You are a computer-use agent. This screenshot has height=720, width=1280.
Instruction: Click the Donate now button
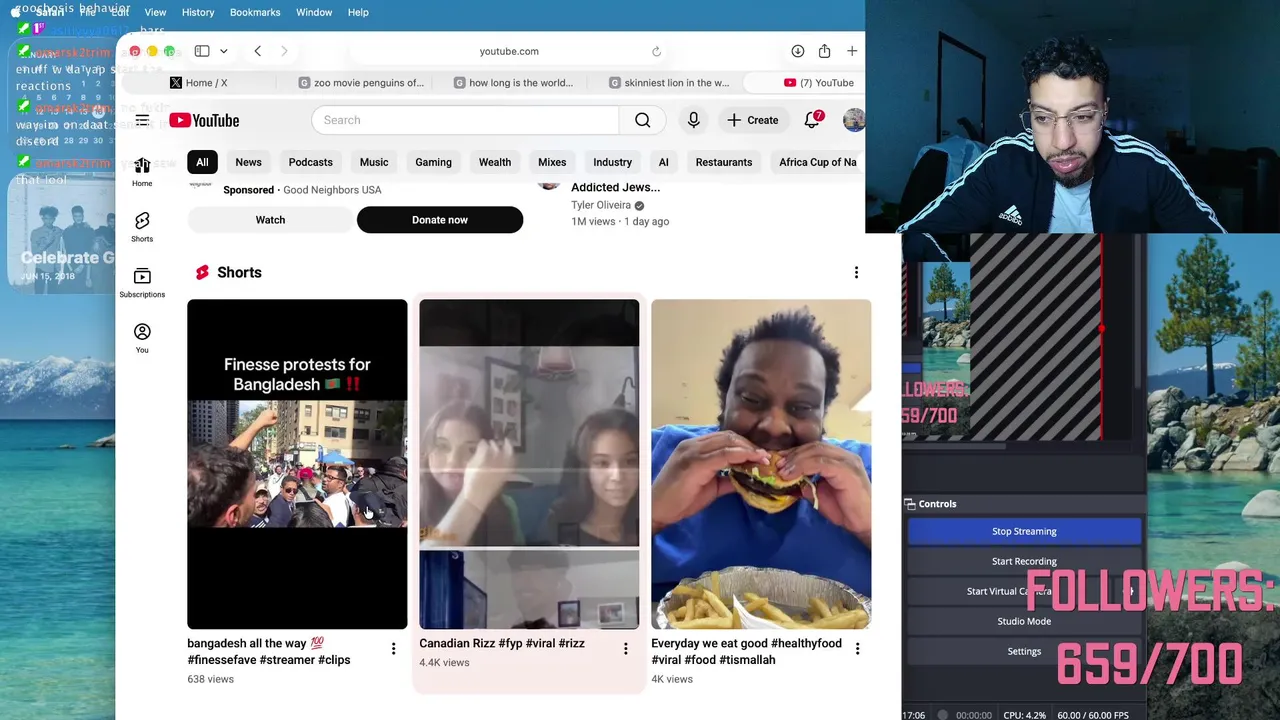coord(440,220)
